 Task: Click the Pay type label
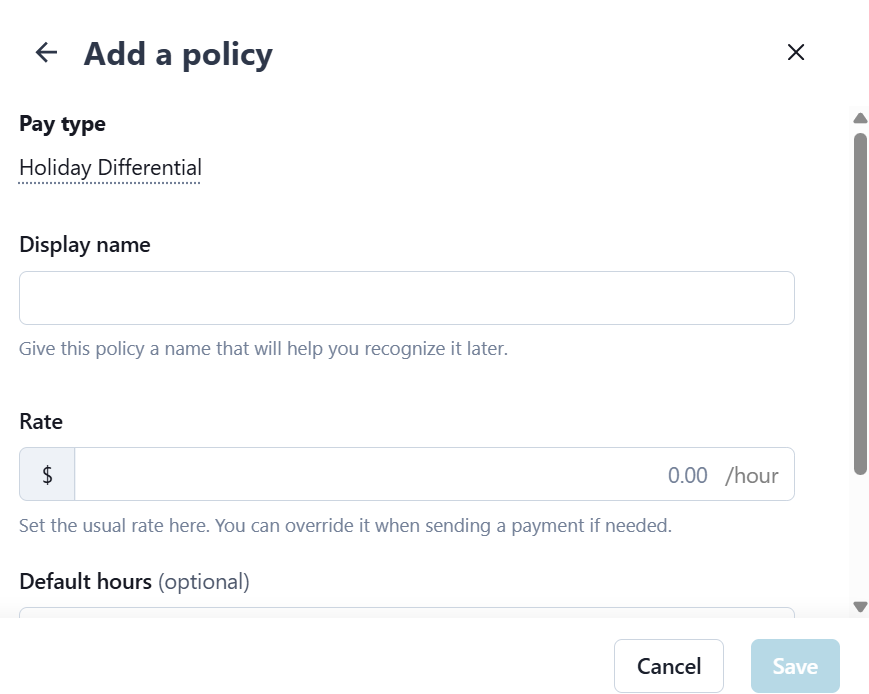point(62,124)
